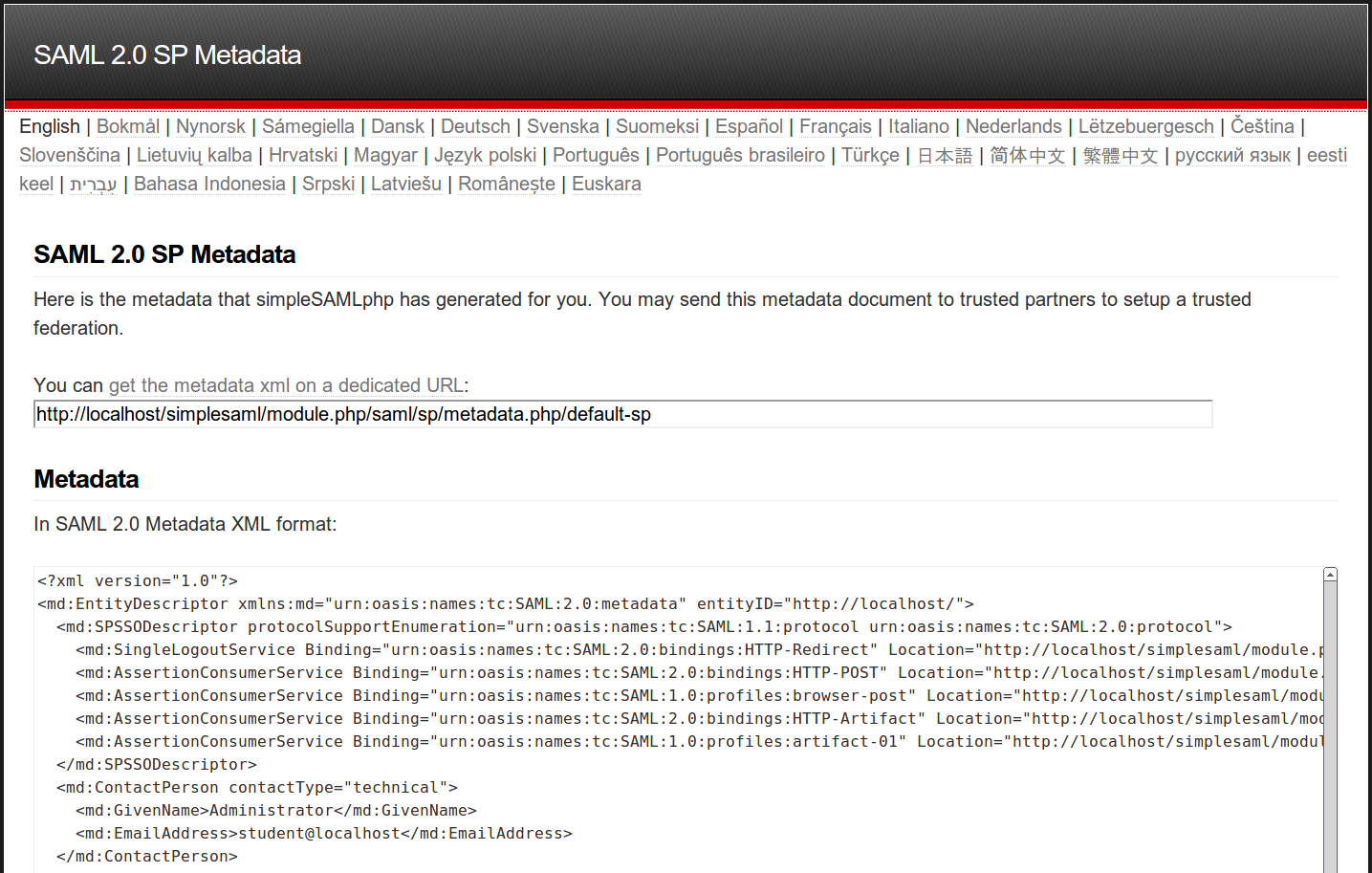Click 'In SAML 2.0 Metadata XML format:' text
The height and width of the screenshot is (873, 1372).
pos(185,524)
